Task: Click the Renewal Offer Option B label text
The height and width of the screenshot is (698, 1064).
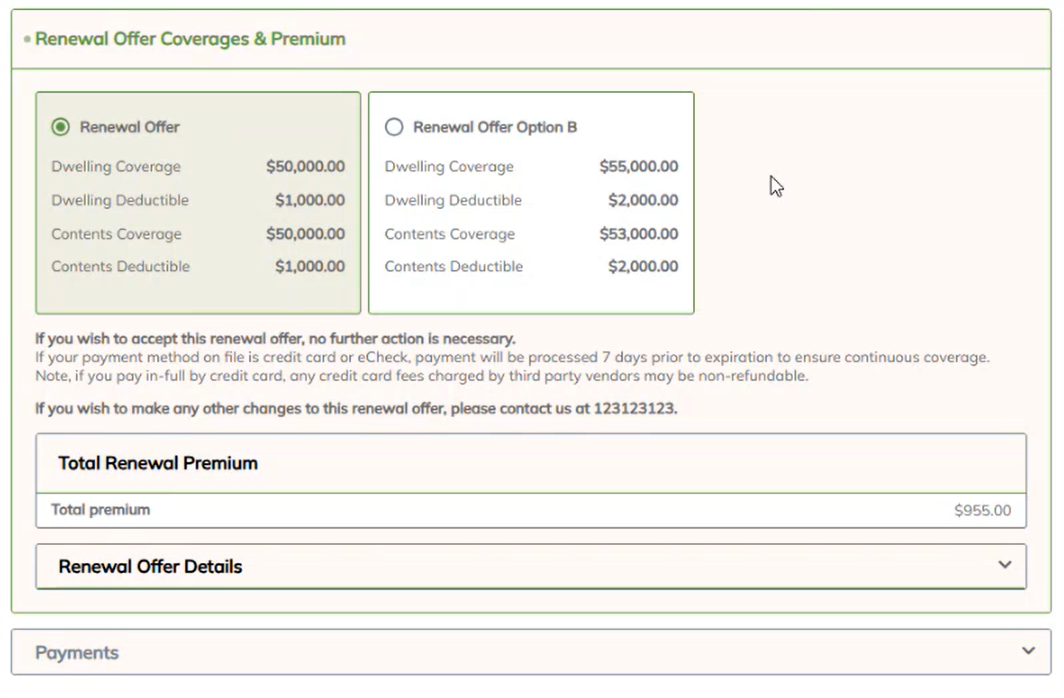Action: coord(495,127)
